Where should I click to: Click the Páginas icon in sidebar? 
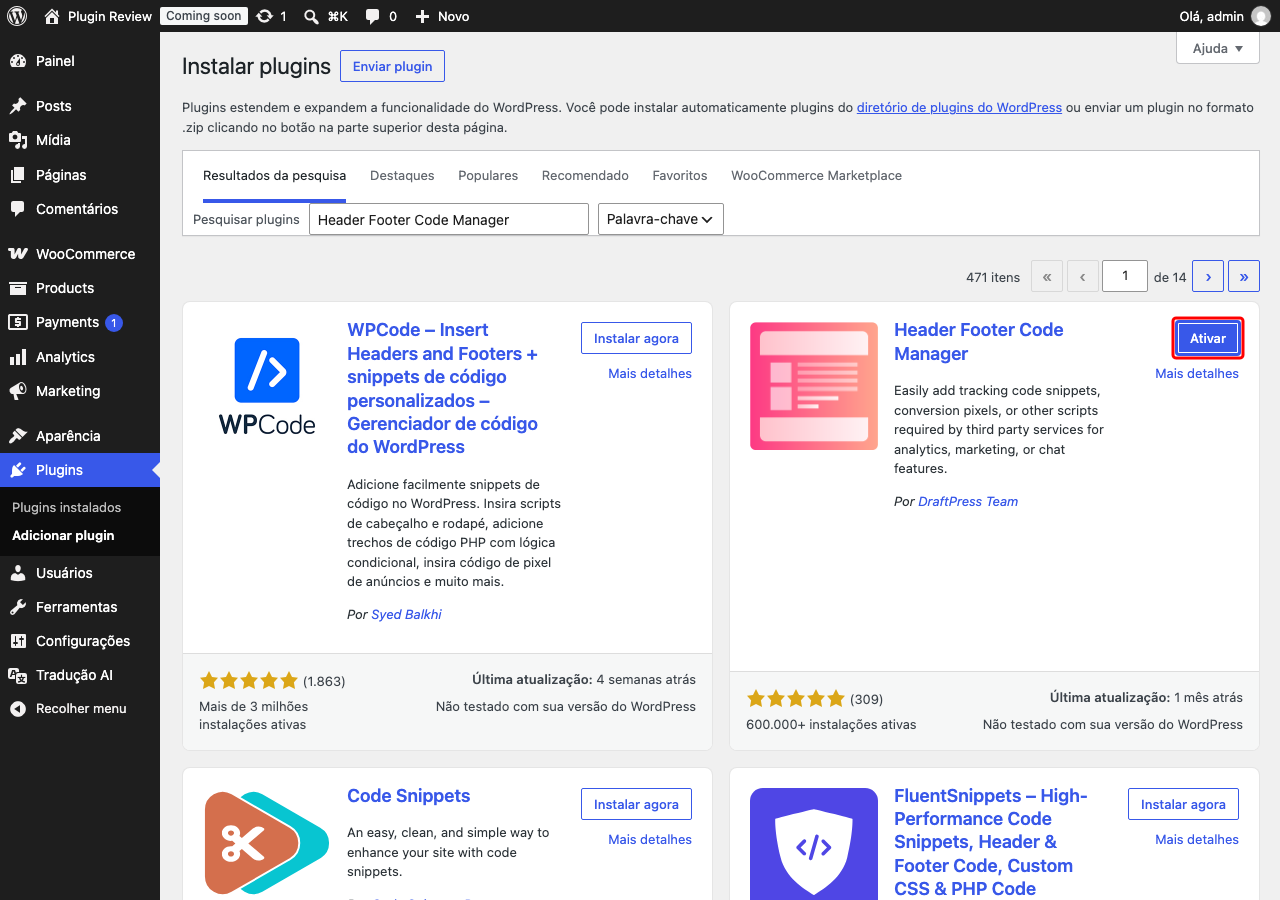18,175
